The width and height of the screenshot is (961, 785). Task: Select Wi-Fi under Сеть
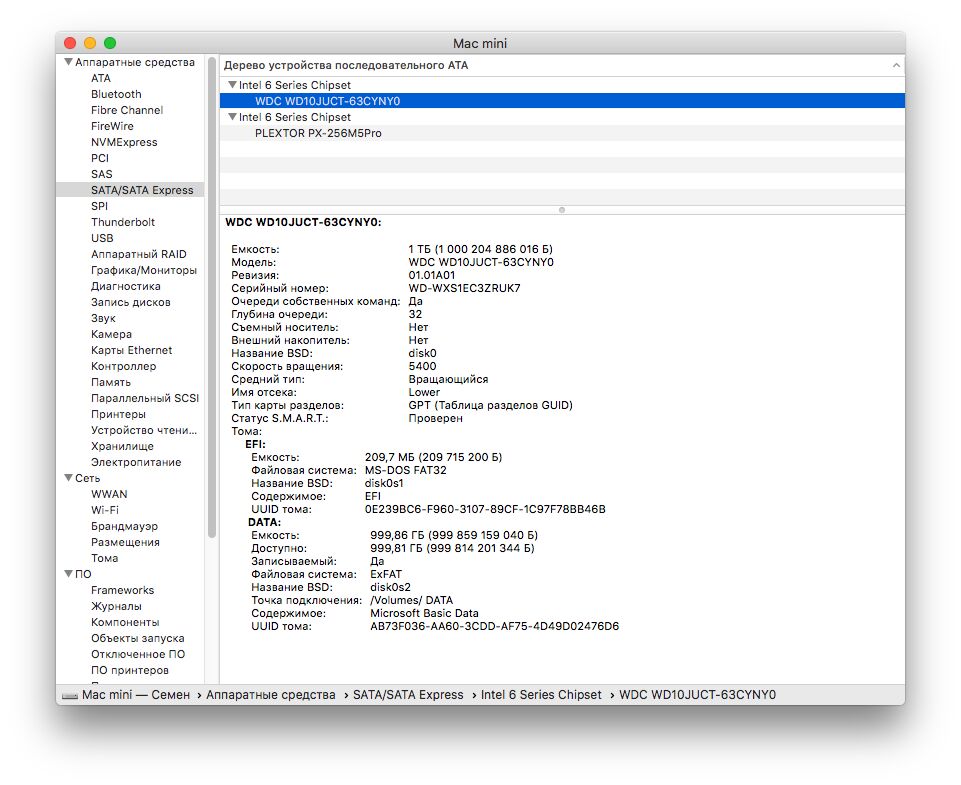[x=105, y=509]
